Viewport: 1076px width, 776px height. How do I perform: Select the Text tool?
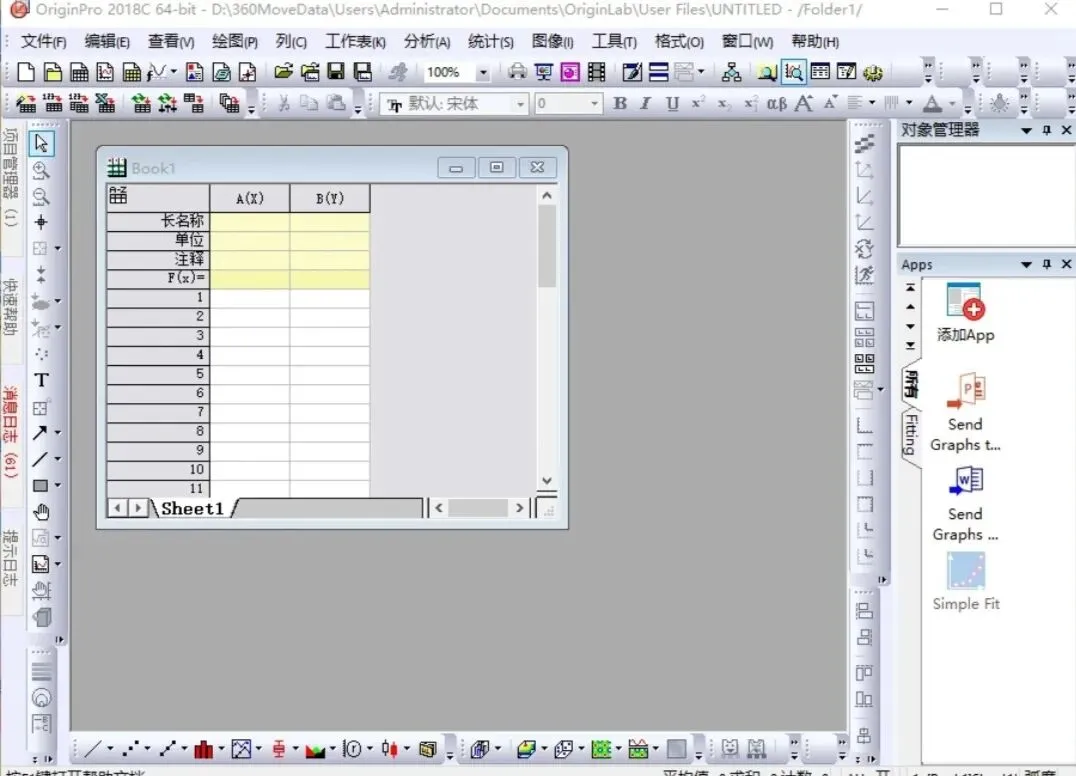pyautogui.click(x=41, y=380)
